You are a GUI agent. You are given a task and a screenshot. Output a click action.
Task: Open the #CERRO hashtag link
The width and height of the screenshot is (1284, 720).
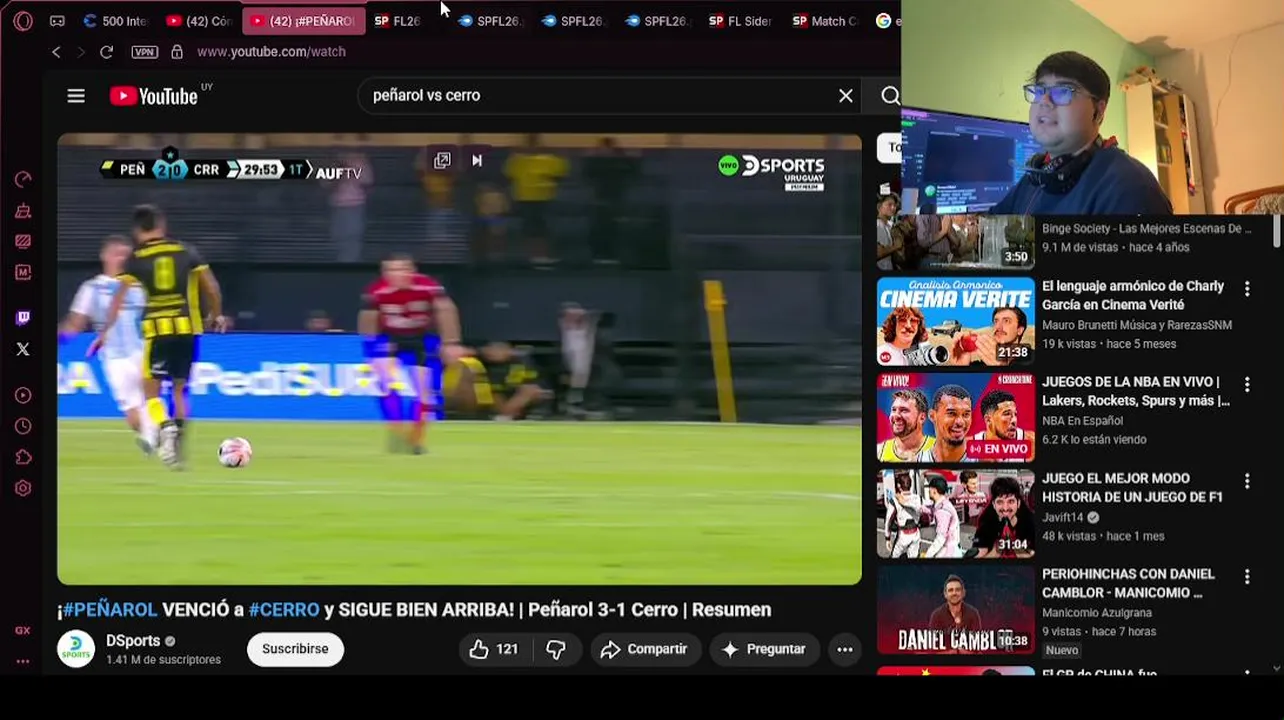point(284,610)
